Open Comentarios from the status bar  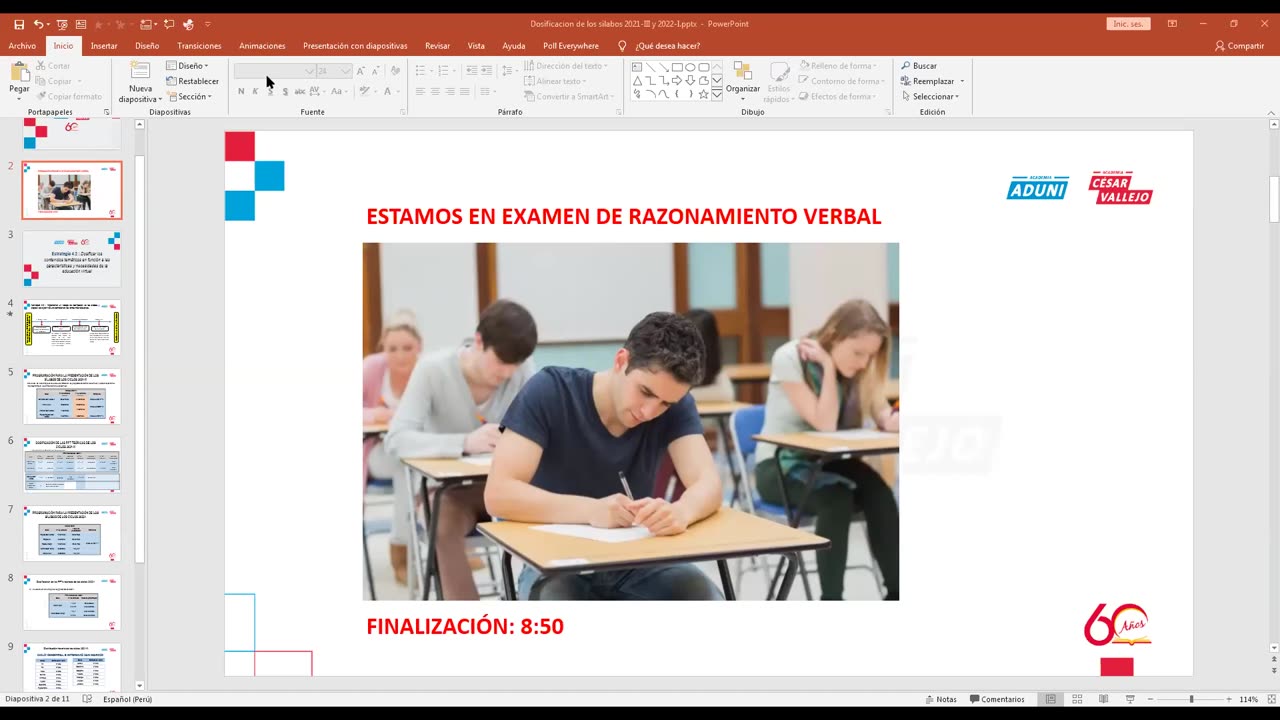pos(996,699)
